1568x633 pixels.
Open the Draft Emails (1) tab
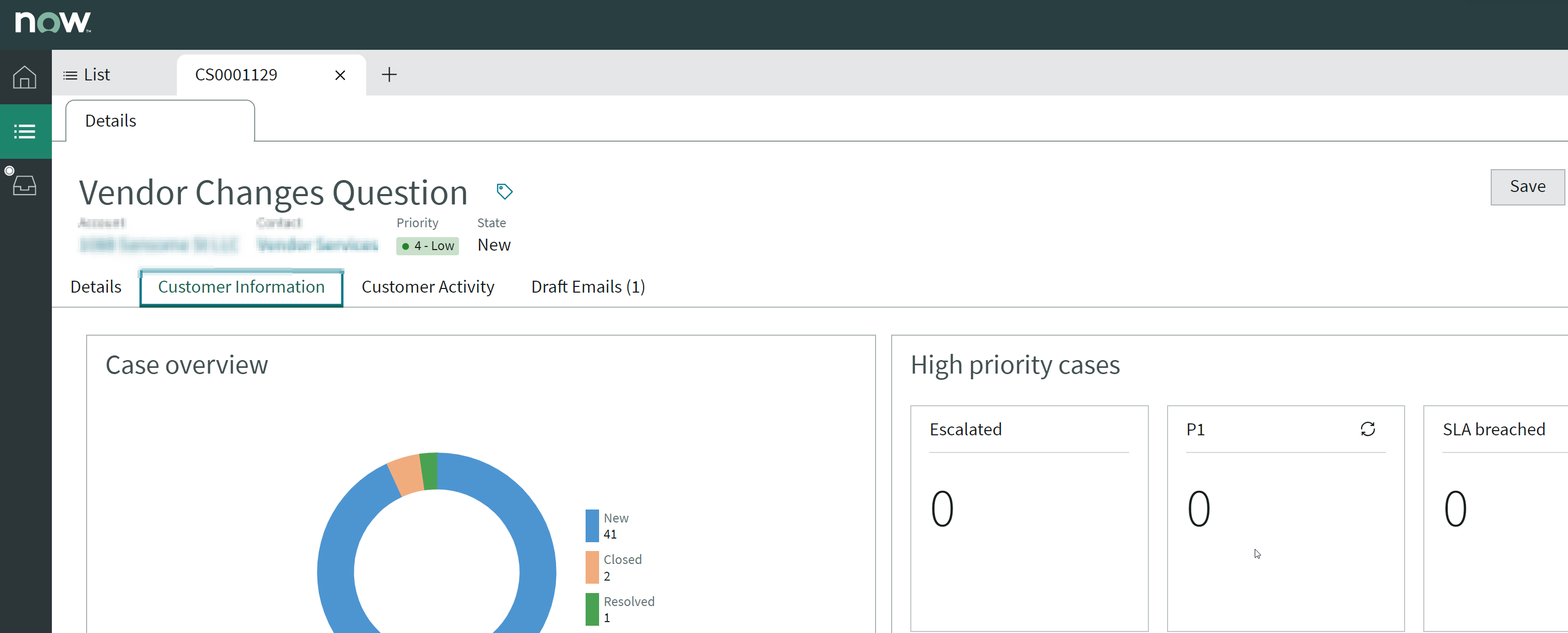coord(587,287)
